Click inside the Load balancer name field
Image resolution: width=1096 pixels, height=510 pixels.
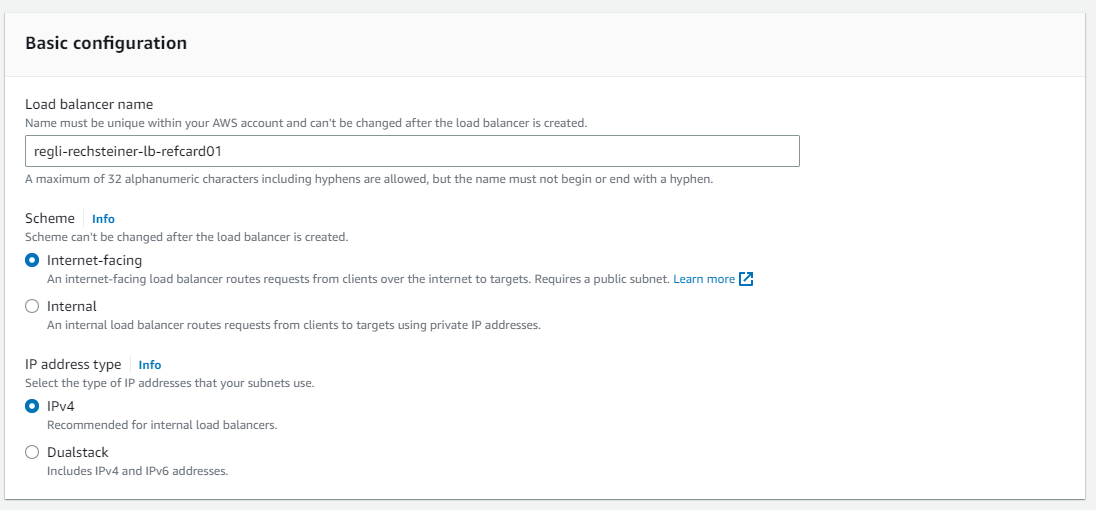[x=412, y=151]
